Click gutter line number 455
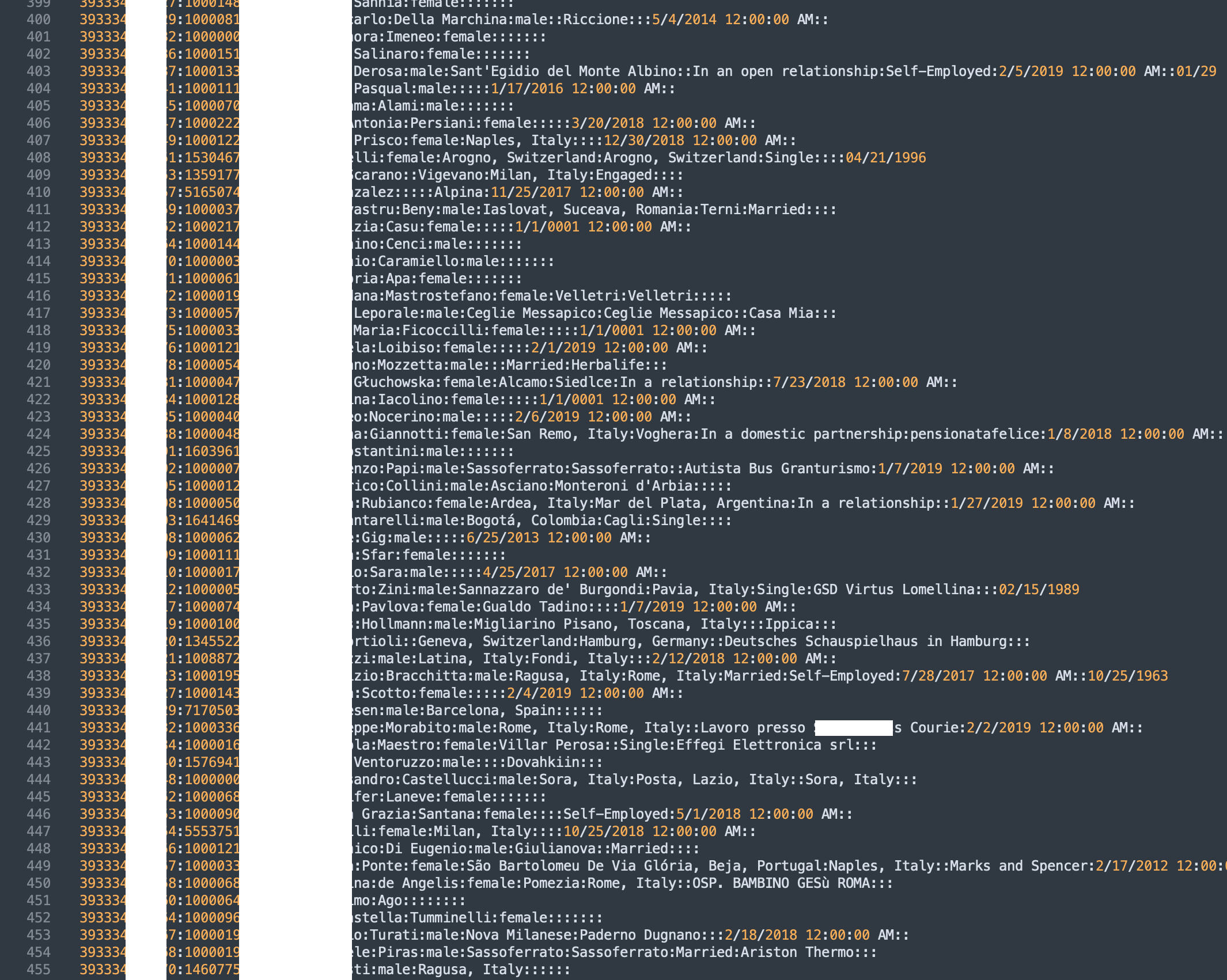The height and width of the screenshot is (980, 1227). pyautogui.click(x=39, y=970)
